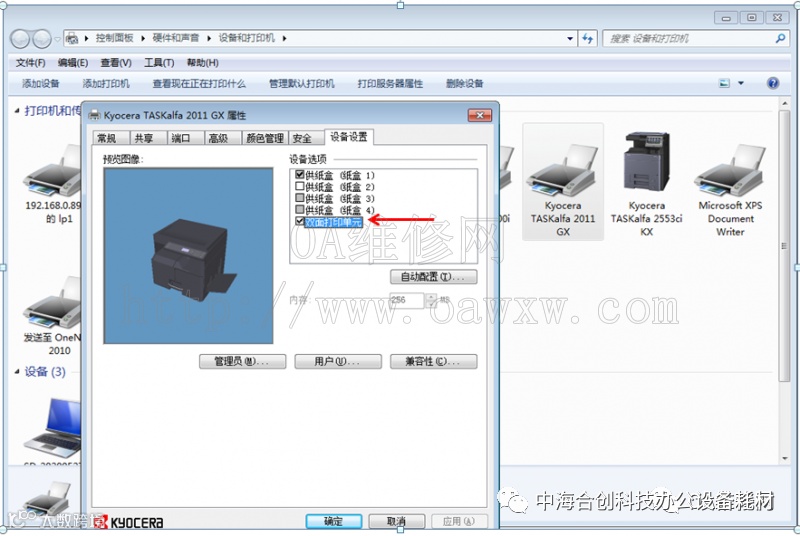
Task: Open the address bar history dropdown
Action: [x=569, y=38]
